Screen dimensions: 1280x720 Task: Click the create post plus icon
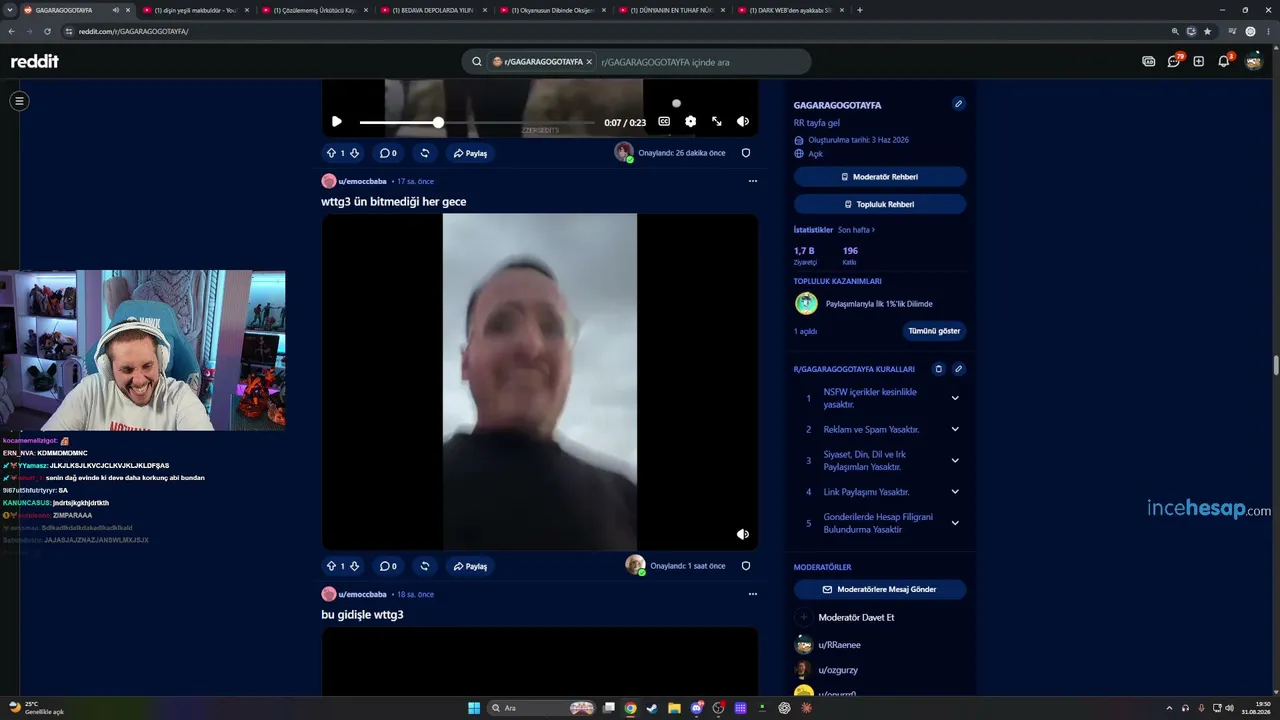(x=1198, y=61)
